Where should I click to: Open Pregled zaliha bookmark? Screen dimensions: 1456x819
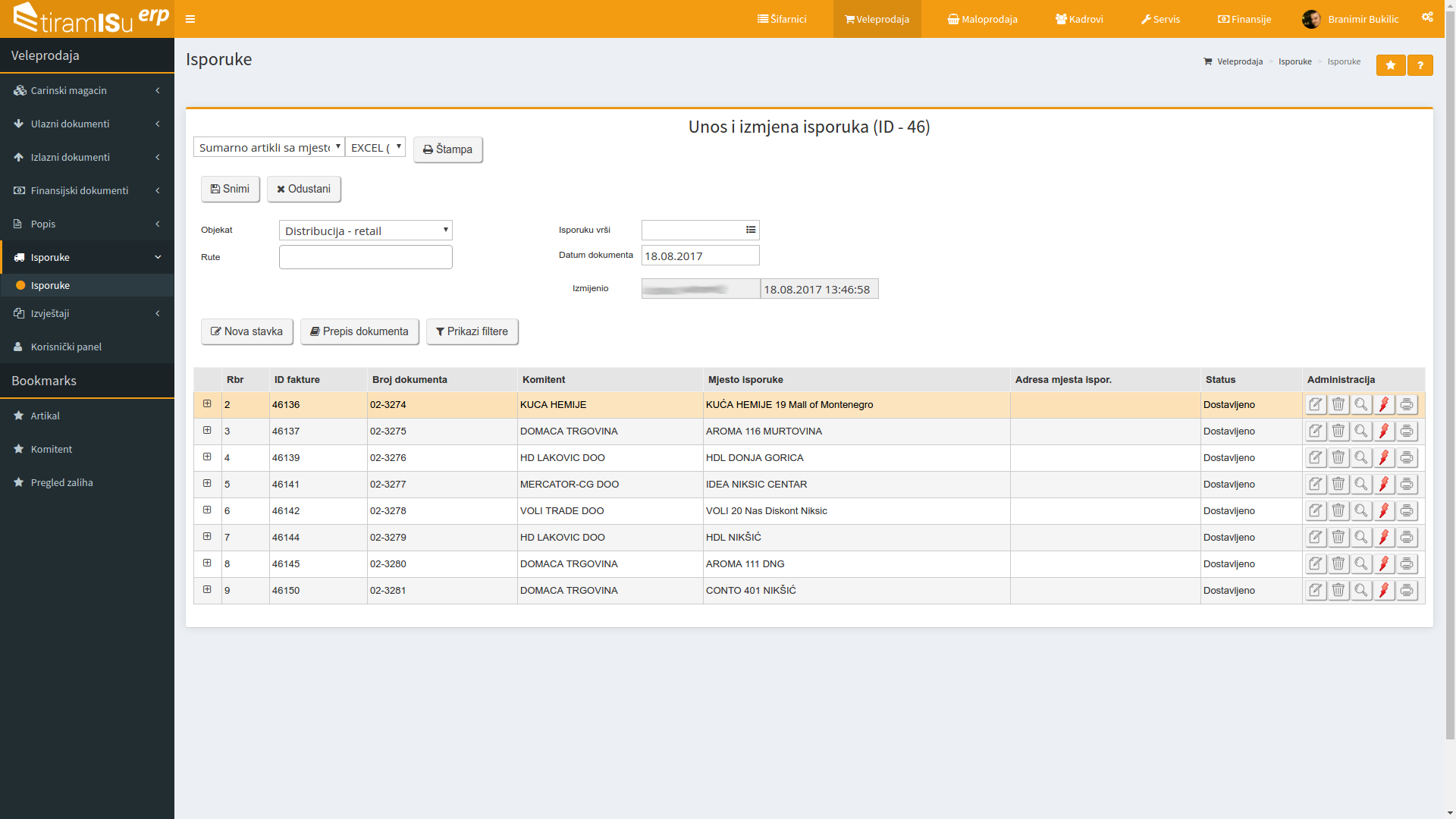pyautogui.click(x=87, y=482)
